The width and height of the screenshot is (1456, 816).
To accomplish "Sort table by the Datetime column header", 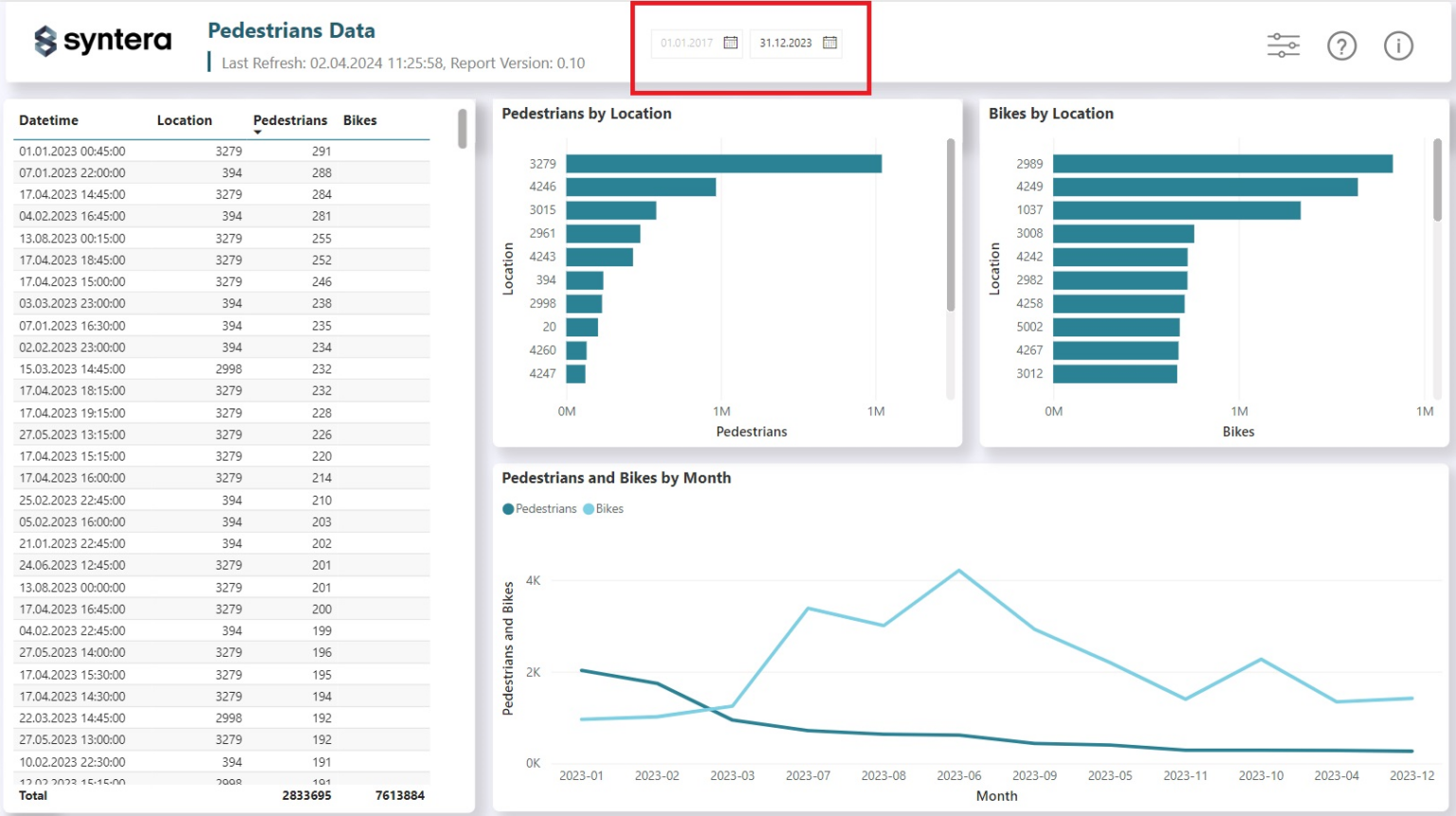I will click(x=48, y=120).
